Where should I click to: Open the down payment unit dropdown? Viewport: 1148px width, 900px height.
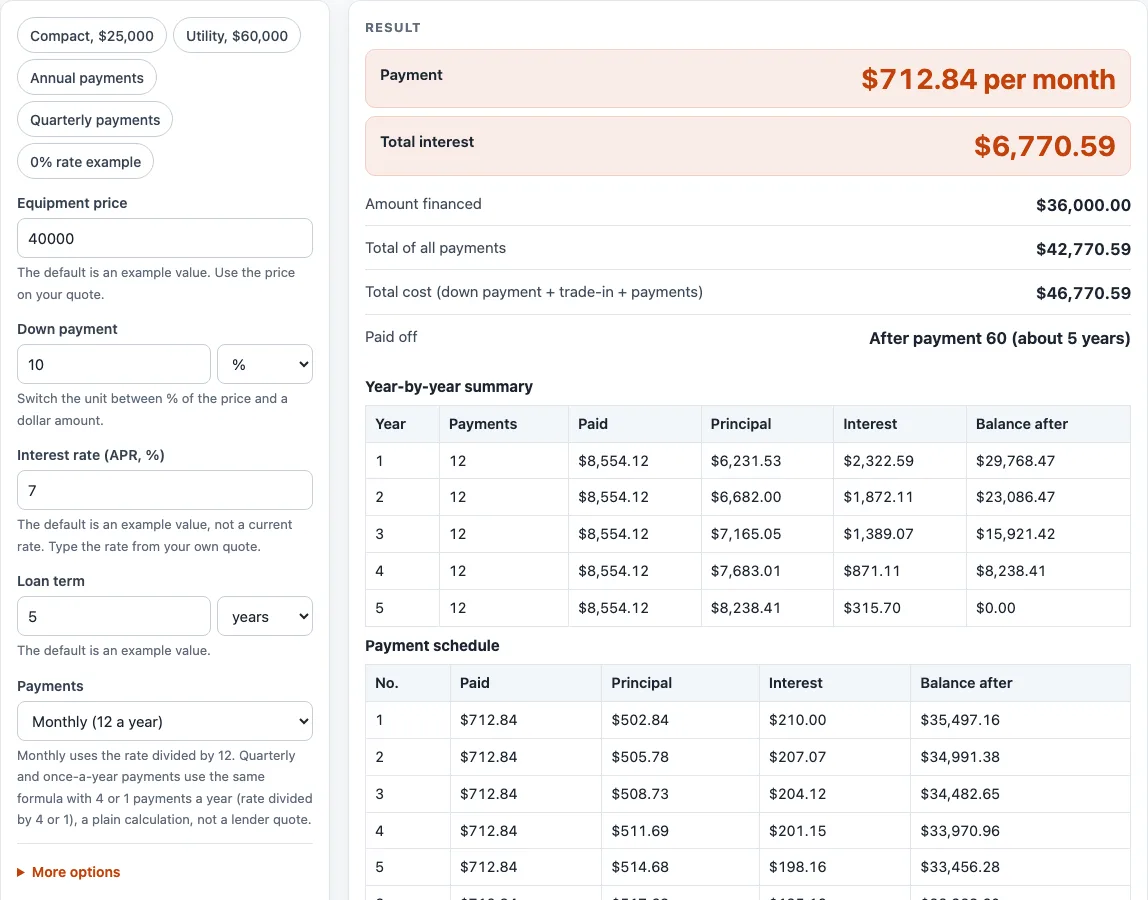pos(265,364)
